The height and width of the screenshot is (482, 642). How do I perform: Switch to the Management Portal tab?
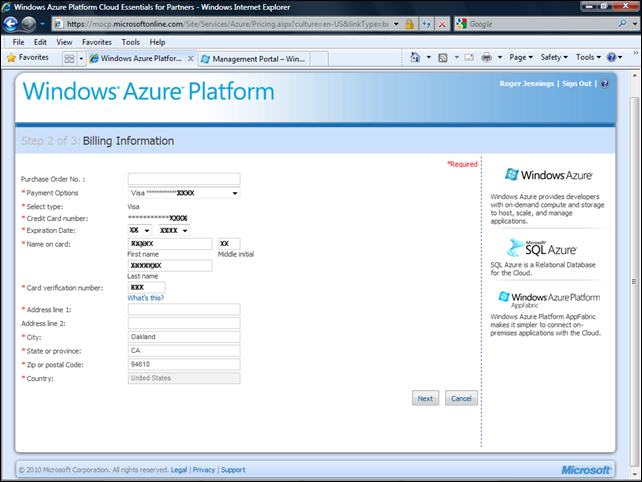coord(254,59)
